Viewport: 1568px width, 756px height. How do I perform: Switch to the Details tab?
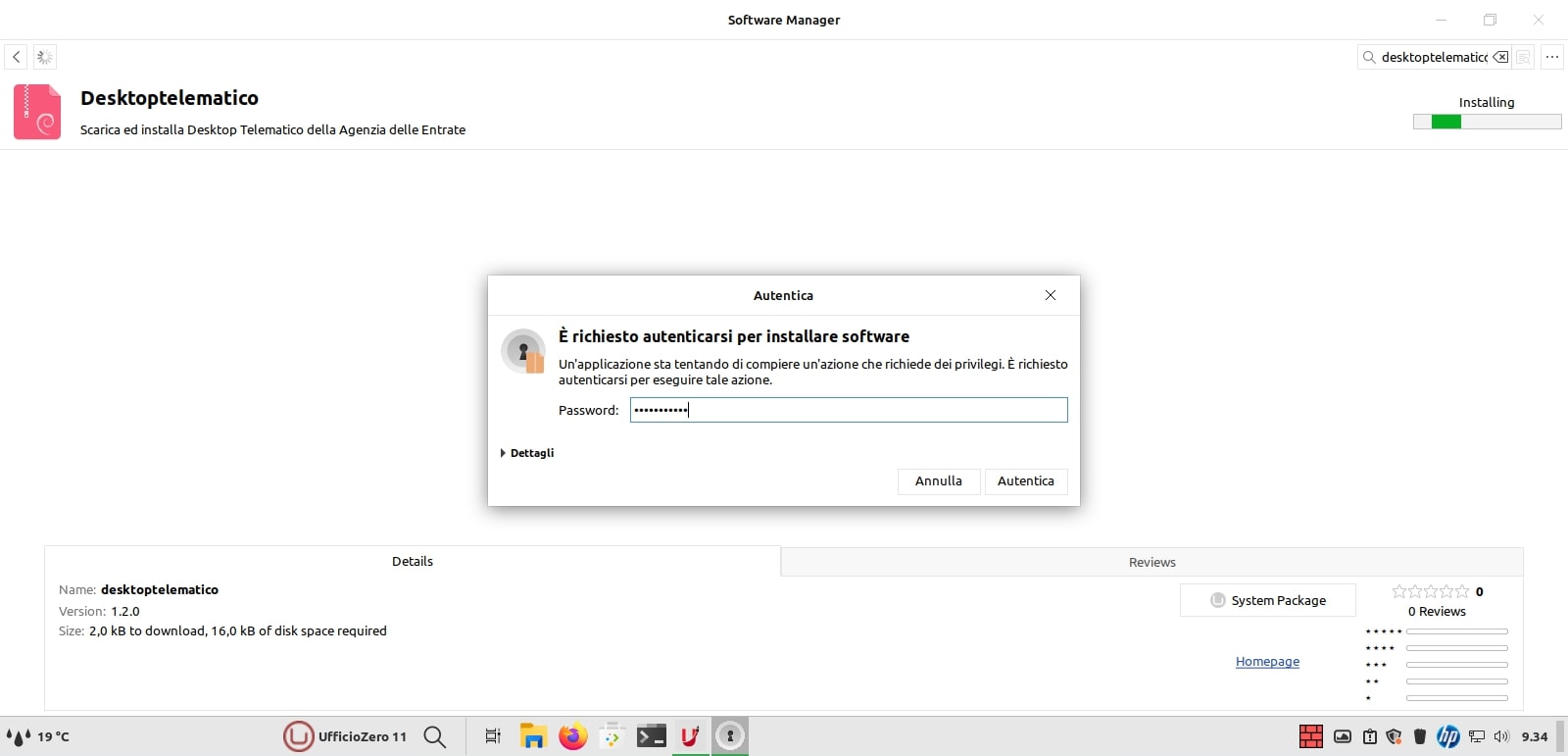coord(413,561)
